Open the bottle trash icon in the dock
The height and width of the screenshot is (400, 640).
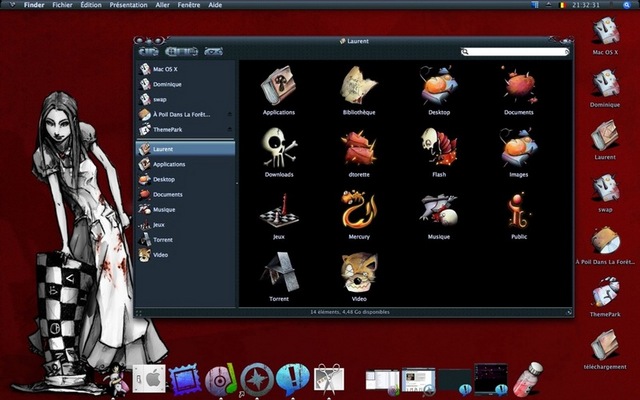527,380
